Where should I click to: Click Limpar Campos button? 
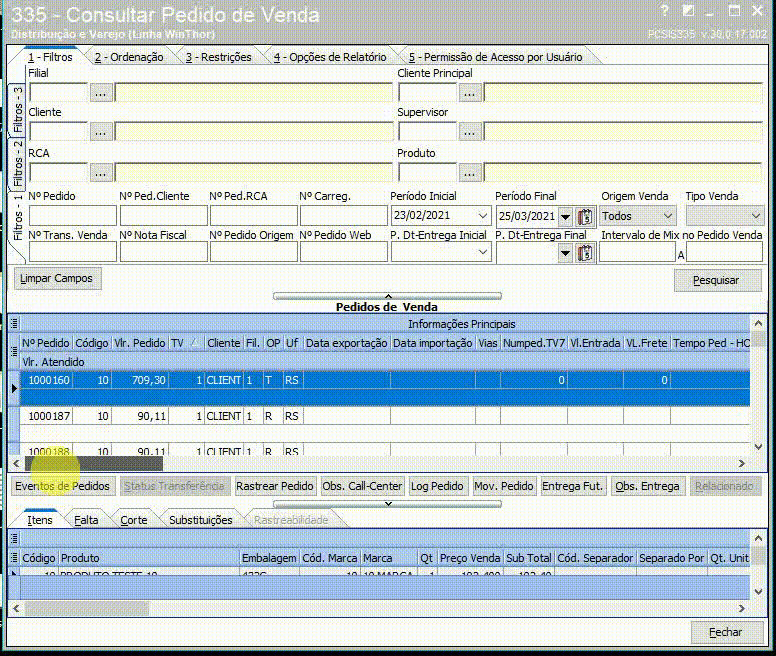[56, 279]
